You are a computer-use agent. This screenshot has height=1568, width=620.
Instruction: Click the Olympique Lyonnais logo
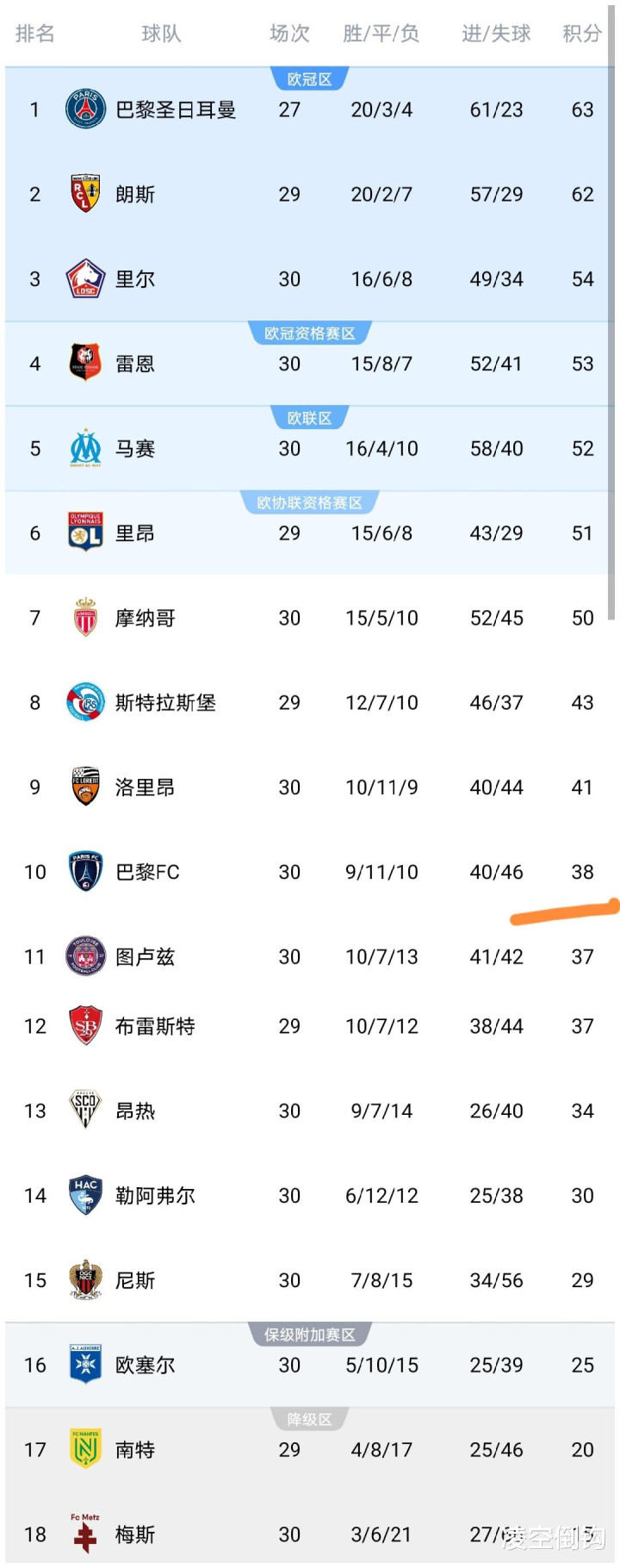click(85, 532)
